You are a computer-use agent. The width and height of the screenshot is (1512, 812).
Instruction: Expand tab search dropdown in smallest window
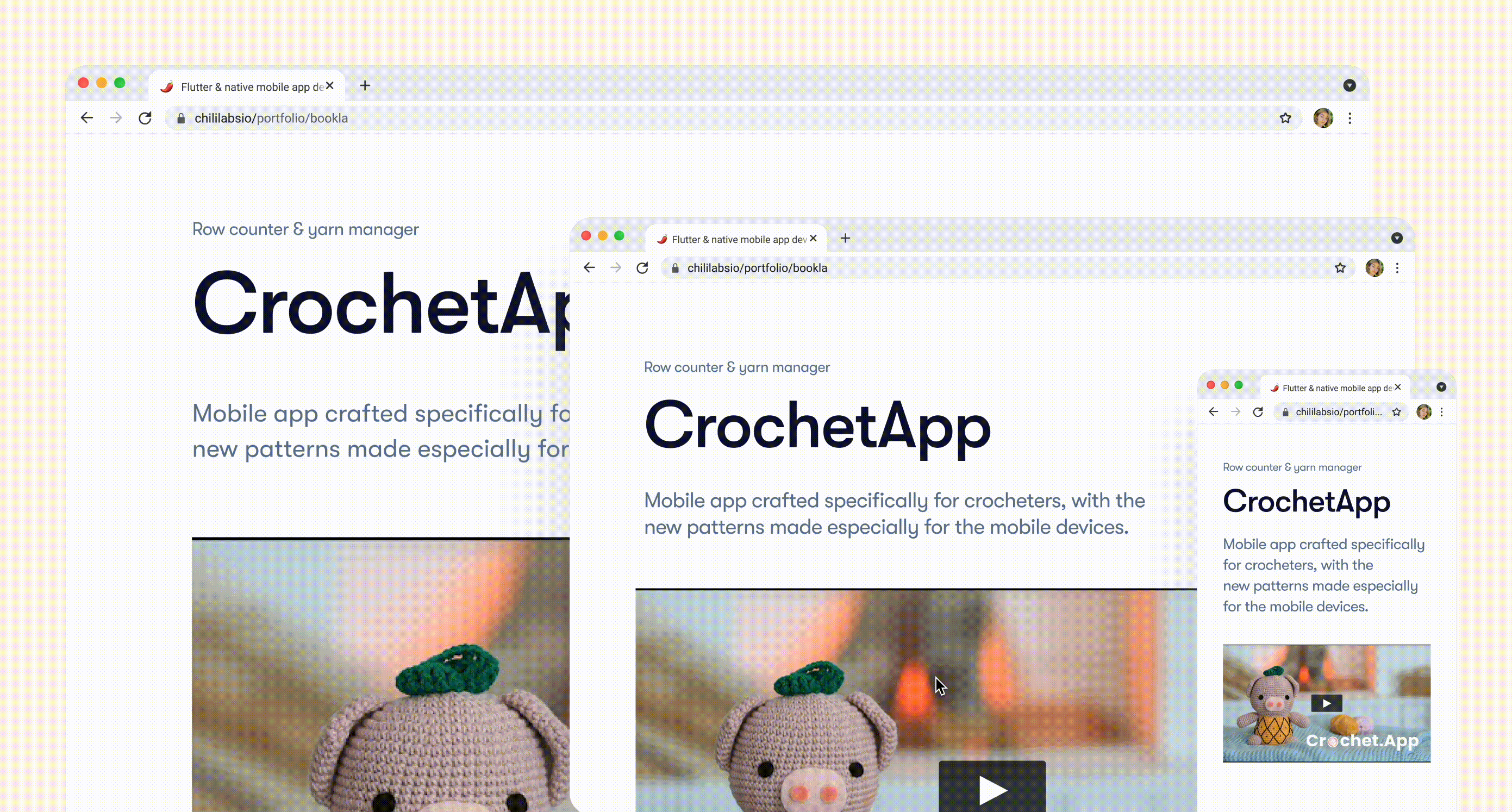(x=1441, y=387)
